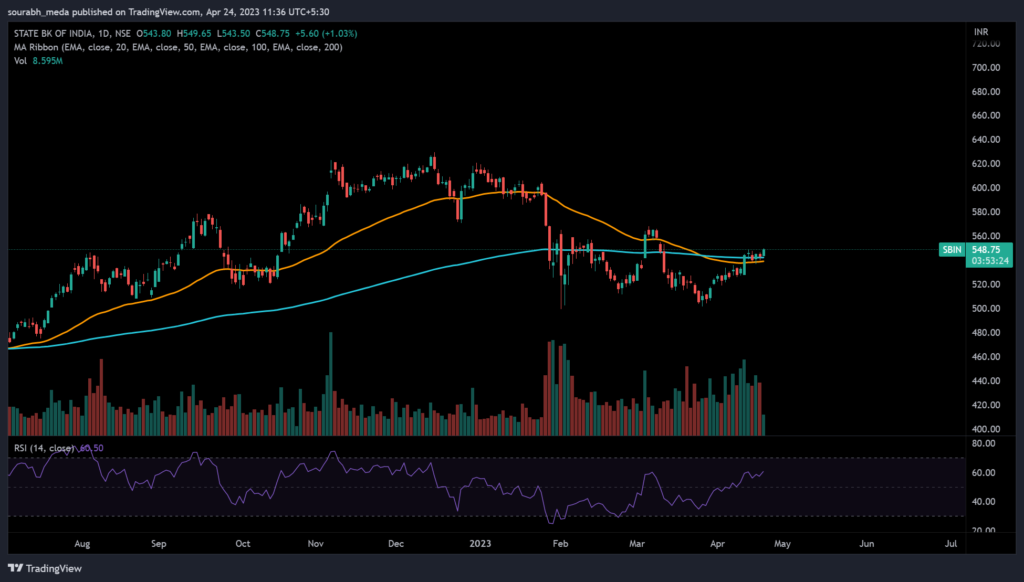The image size is (1024, 582).
Task: Click the 440.00 price axis label
Action: coord(986,381)
